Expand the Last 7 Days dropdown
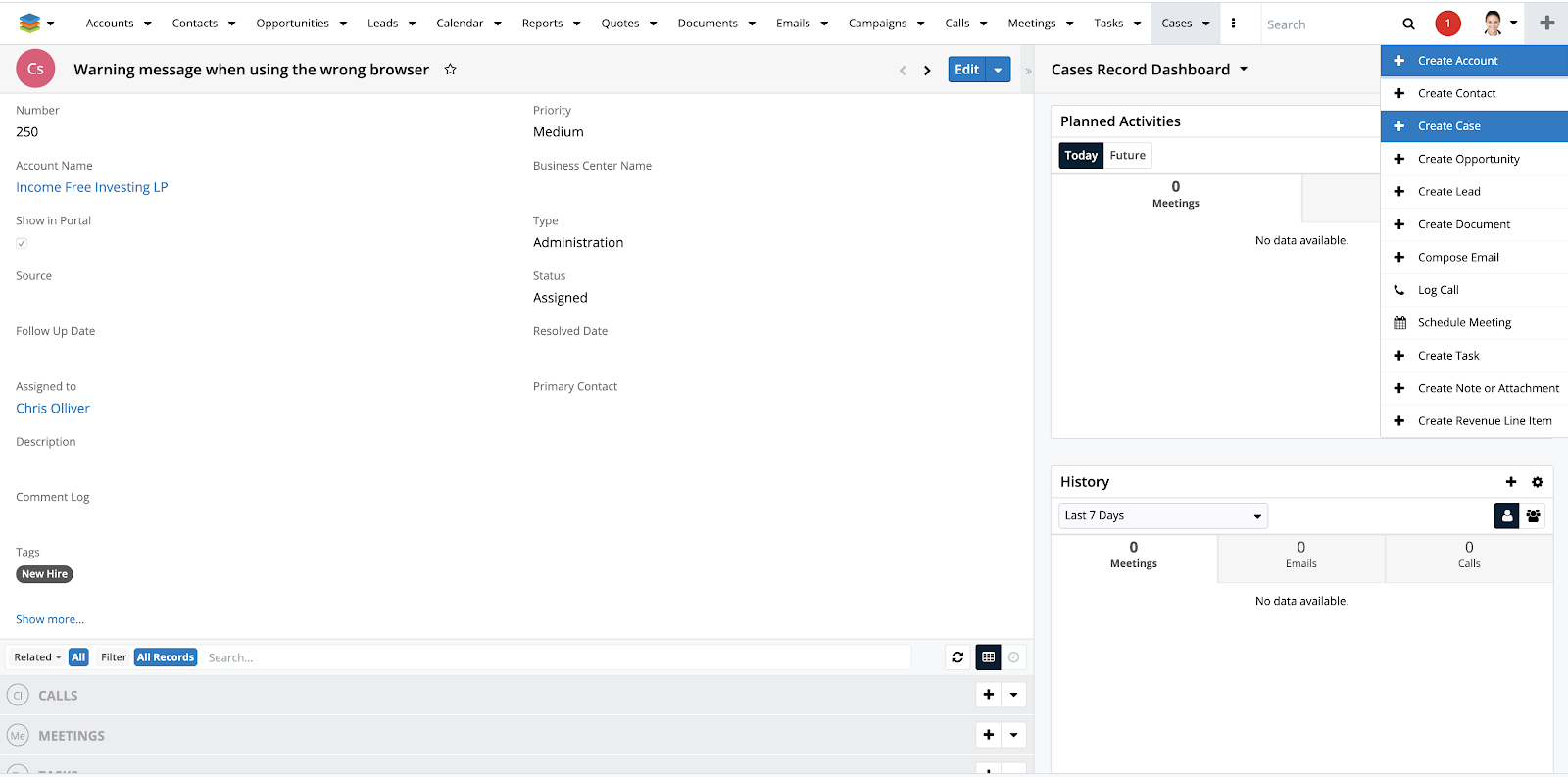 coord(1162,516)
